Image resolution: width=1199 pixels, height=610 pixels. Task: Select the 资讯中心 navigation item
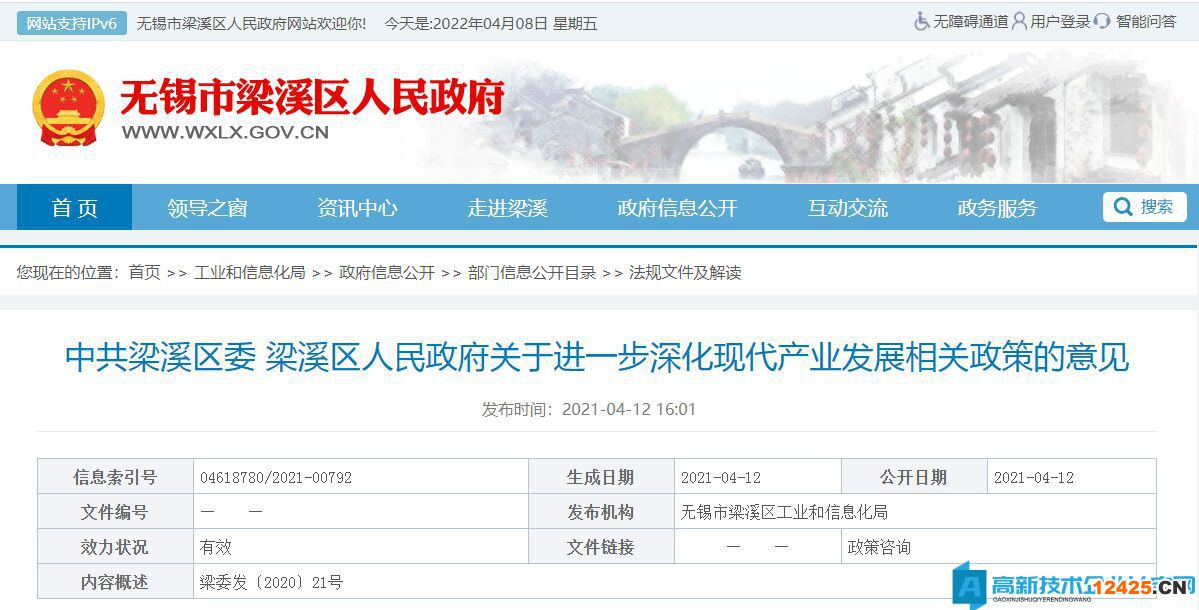357,207
